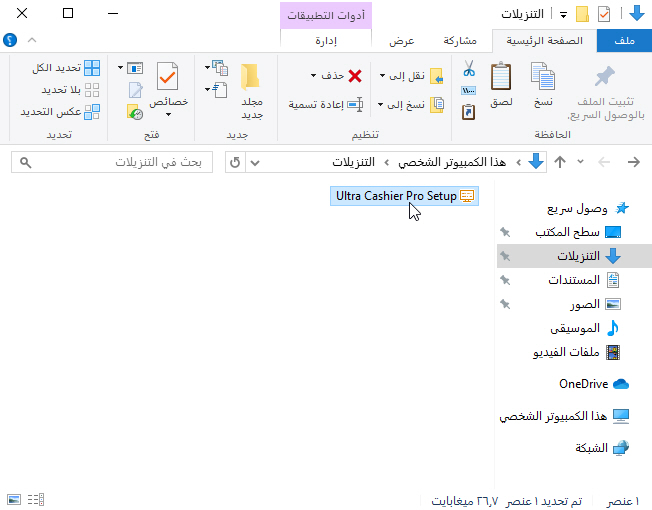The image size is (652, 510).
Task: Click the refresh icon beside the address bar
Action: point(234,162)
